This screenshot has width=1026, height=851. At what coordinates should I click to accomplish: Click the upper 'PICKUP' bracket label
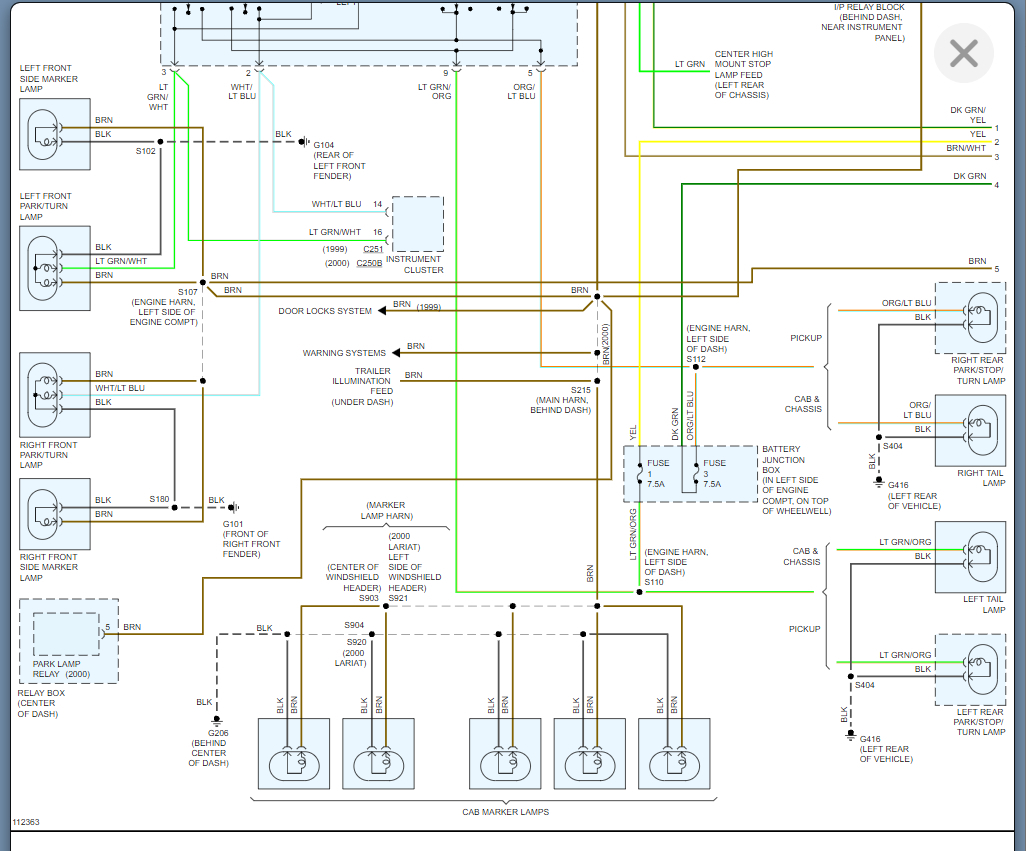pos(805,338)
